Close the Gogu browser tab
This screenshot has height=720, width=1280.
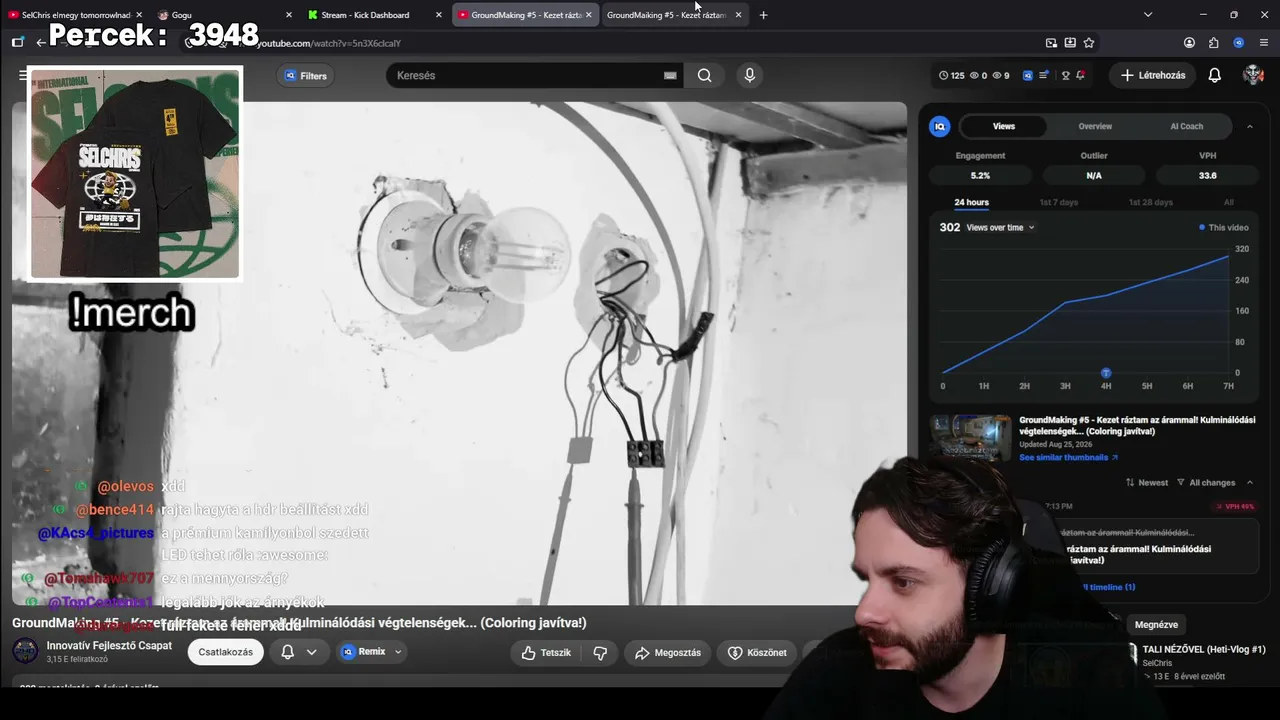(289, 15)
